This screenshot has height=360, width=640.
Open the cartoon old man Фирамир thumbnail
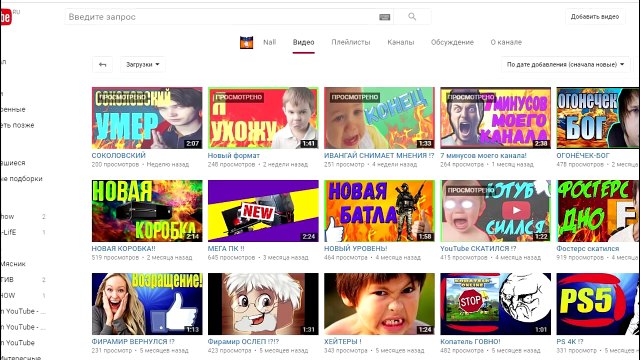(263, 304)
